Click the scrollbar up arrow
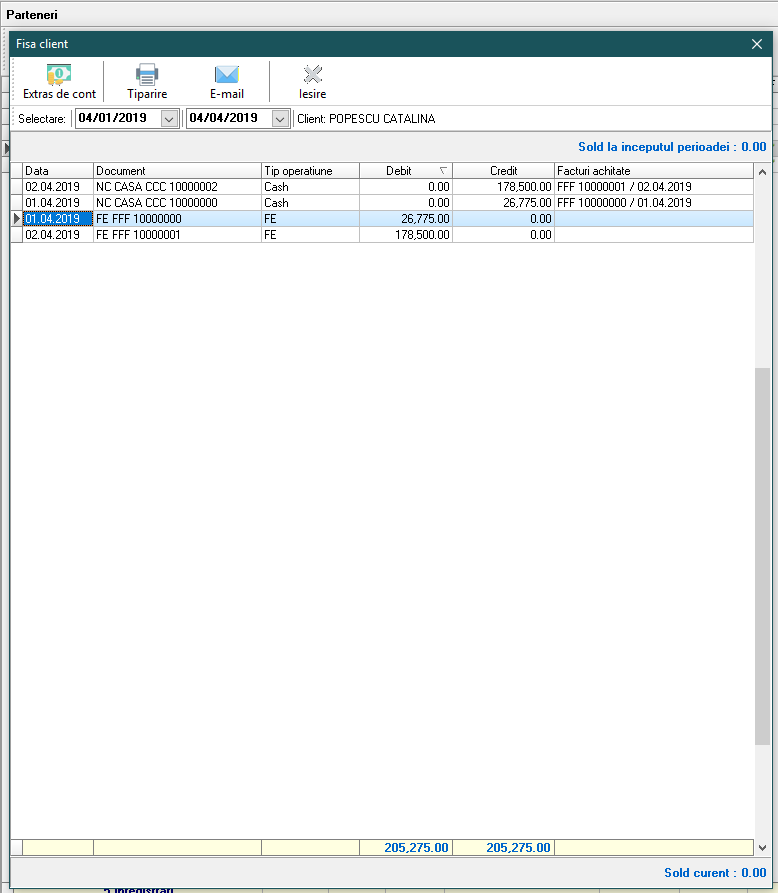Screen dimensions: 778x893 (762, 172)
